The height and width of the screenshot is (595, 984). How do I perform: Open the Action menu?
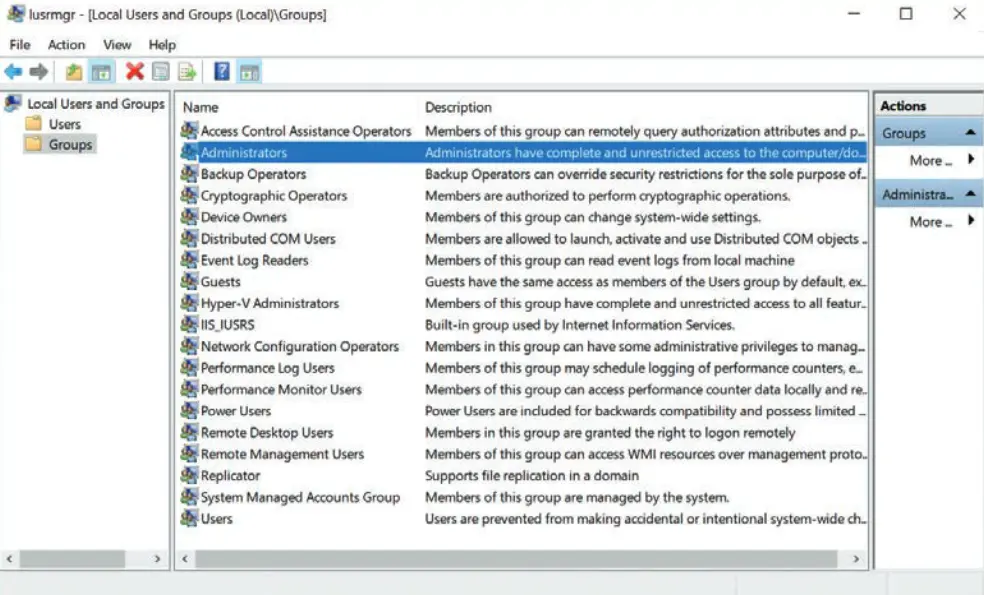[x=66, y=45]
